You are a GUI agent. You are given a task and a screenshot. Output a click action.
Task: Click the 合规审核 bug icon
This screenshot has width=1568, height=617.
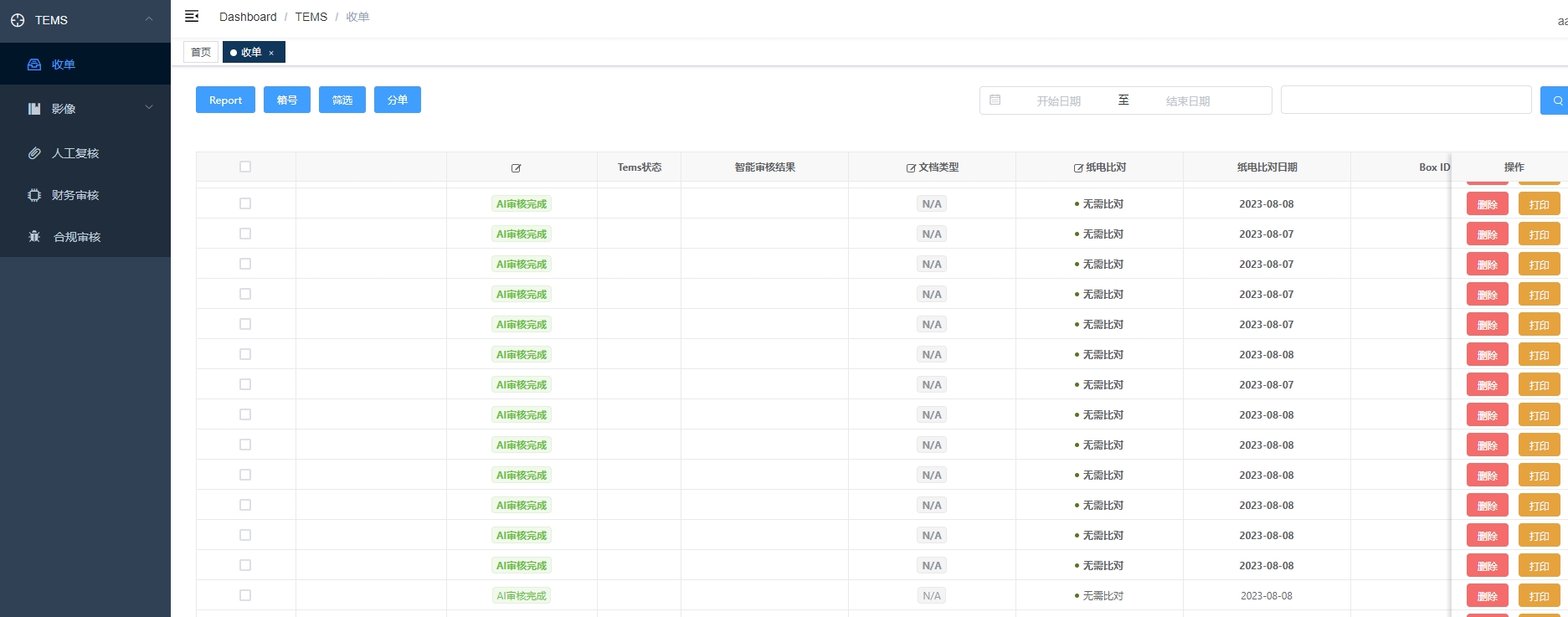pyautogui.click(x=34, y=237)
